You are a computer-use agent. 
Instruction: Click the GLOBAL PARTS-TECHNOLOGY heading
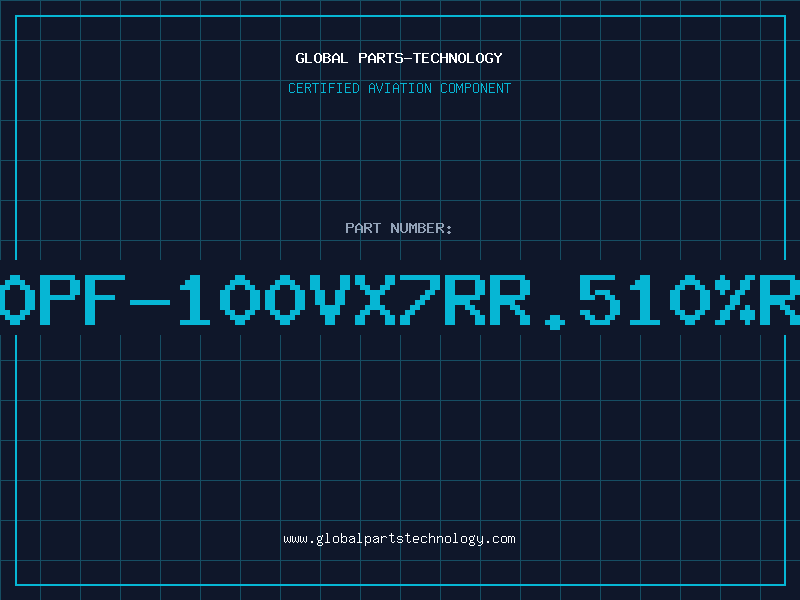tap(399, 58)
